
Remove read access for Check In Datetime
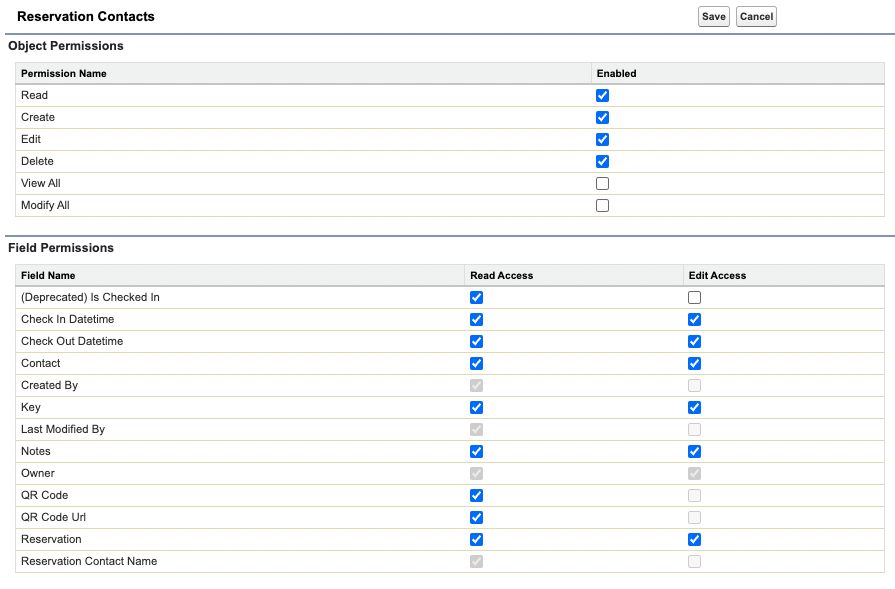tap(476, 320)
